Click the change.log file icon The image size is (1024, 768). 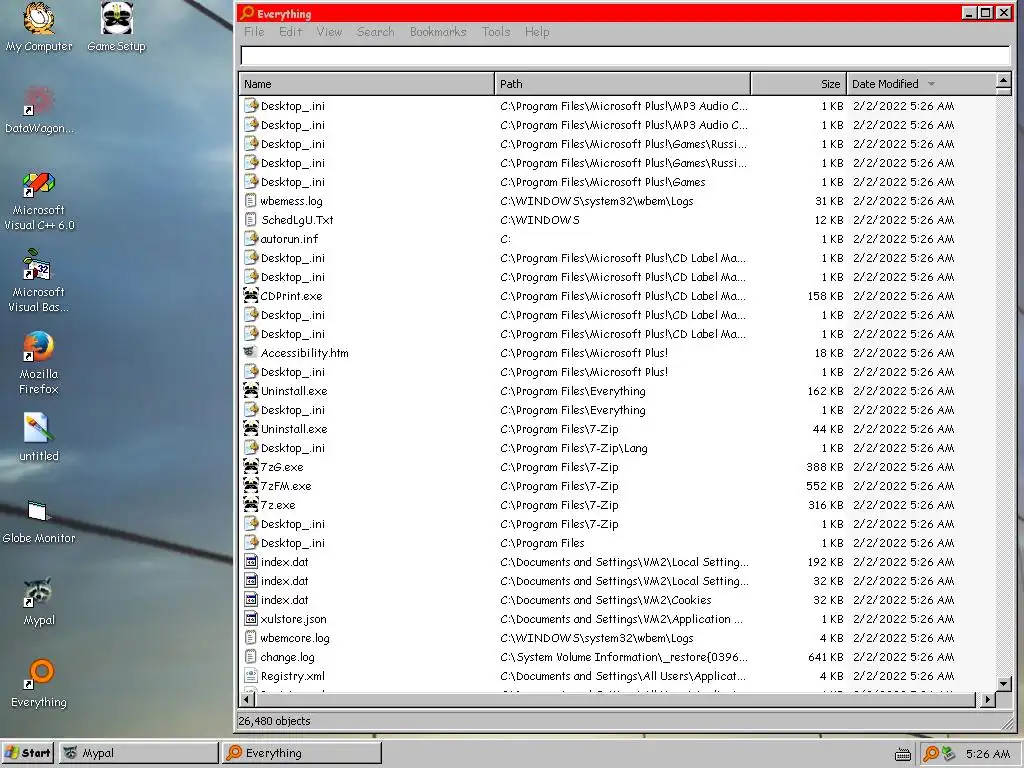(x=251, y=657)
